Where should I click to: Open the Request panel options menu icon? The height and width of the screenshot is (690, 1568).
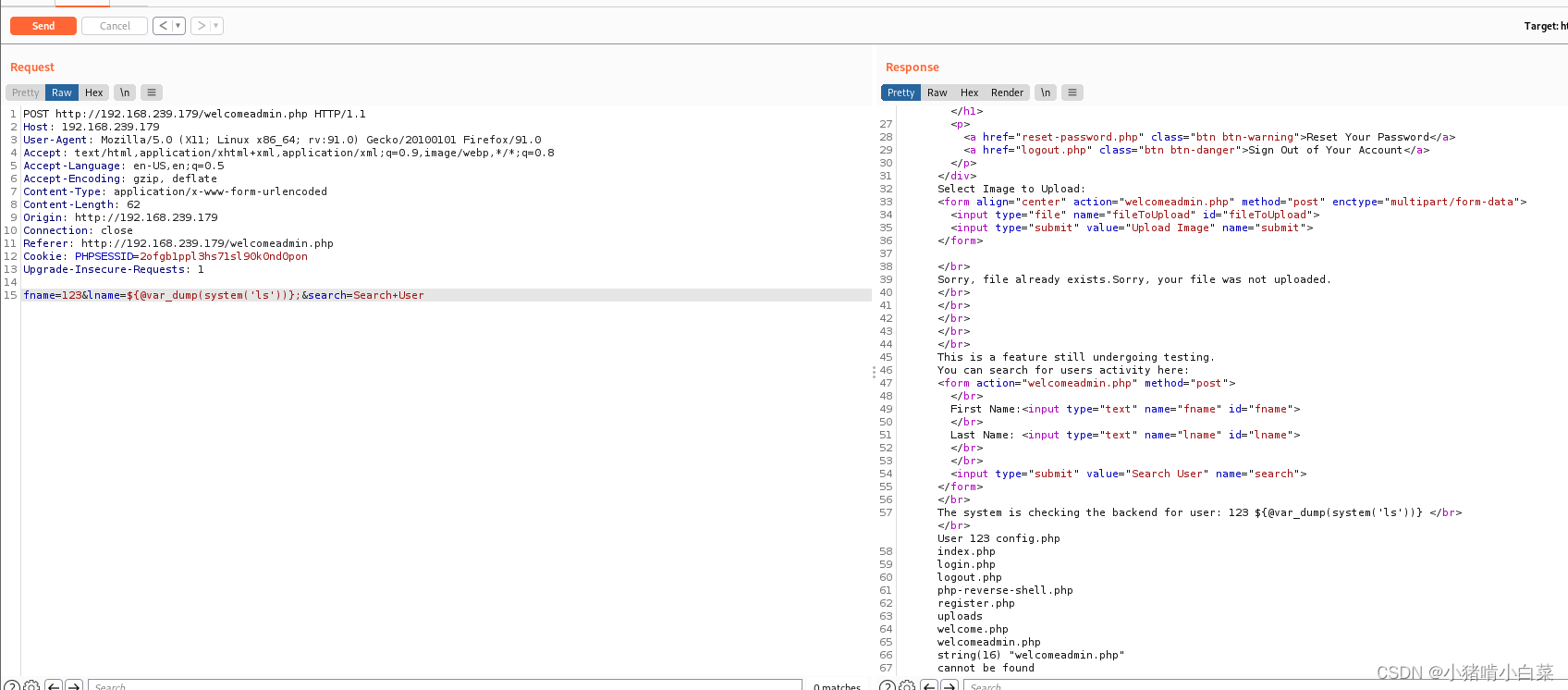(152, 92)
